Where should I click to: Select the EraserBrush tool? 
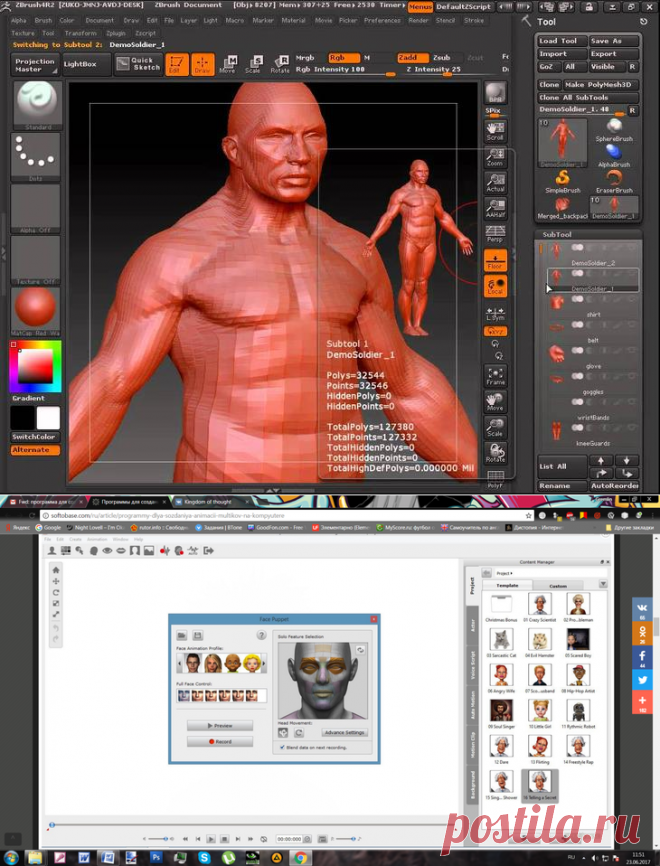pos(614,182)
